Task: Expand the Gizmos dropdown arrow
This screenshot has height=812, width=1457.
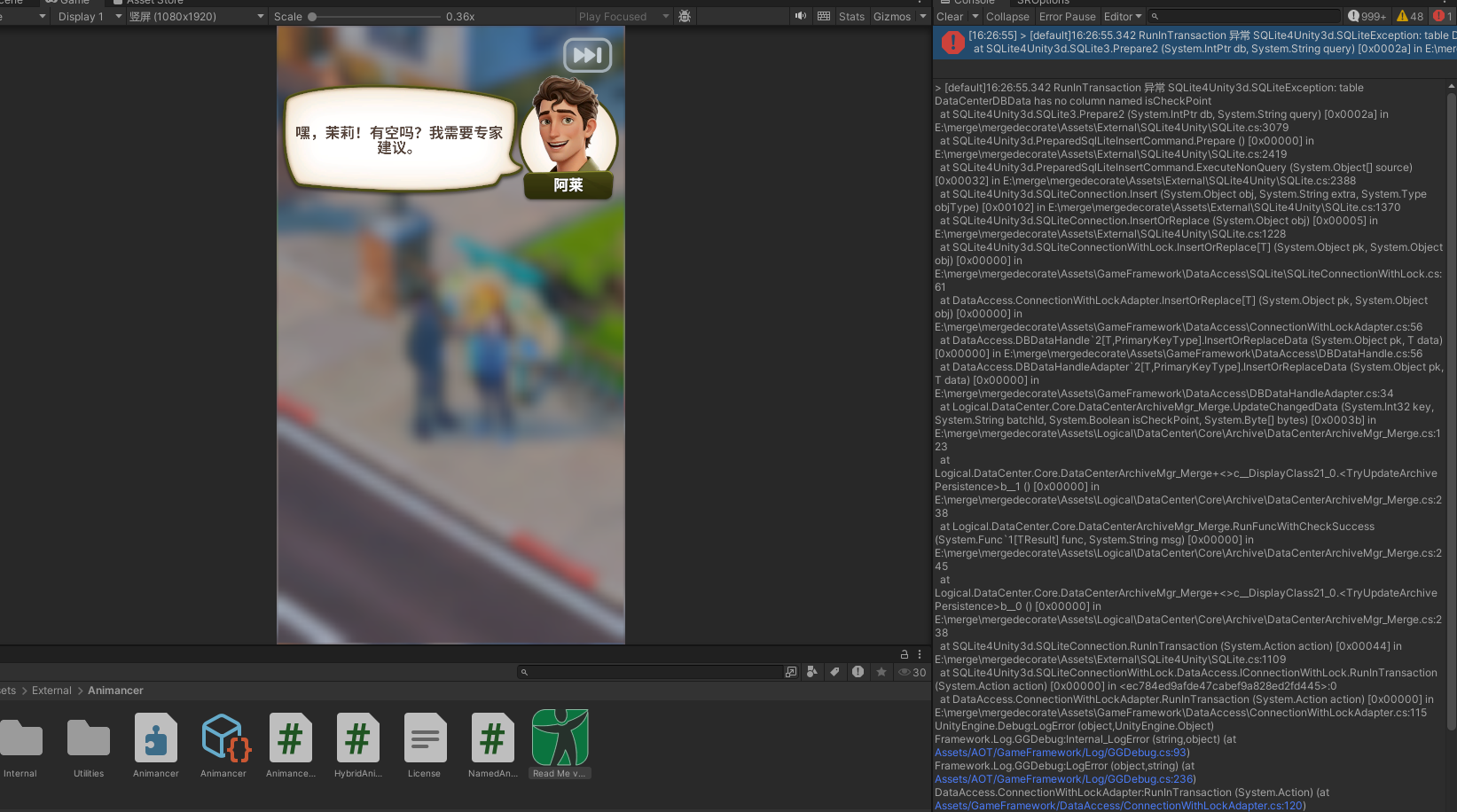Action: pos(923,16)
